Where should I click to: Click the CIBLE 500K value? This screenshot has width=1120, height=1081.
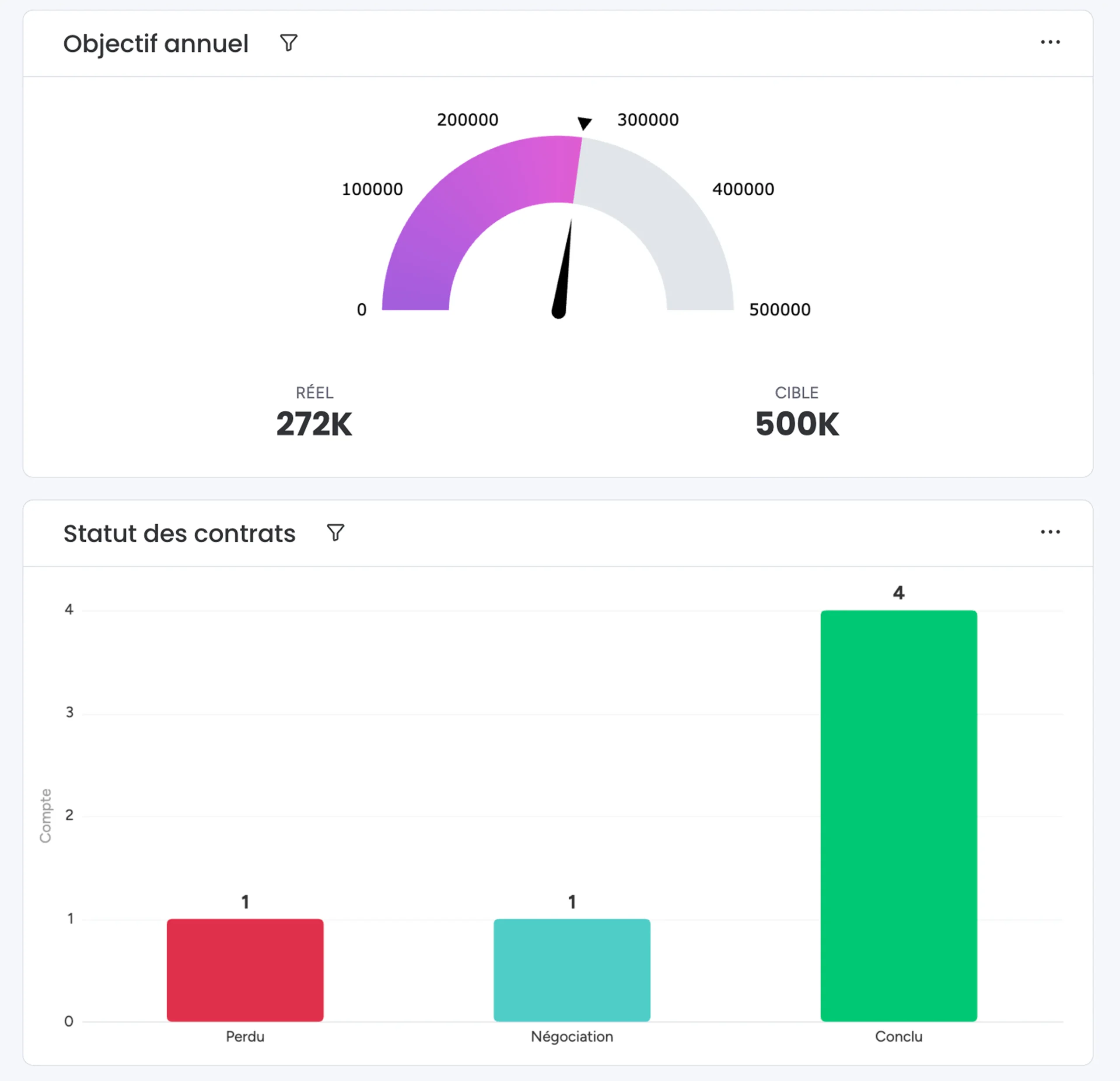pos(797,424)
